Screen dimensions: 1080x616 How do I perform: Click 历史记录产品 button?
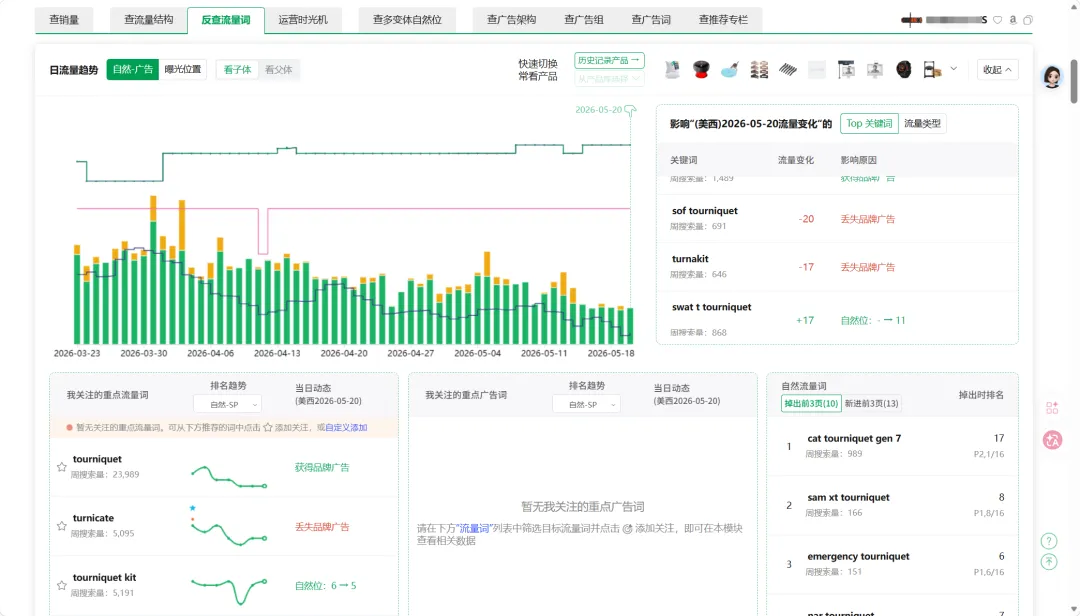point(609,61)
